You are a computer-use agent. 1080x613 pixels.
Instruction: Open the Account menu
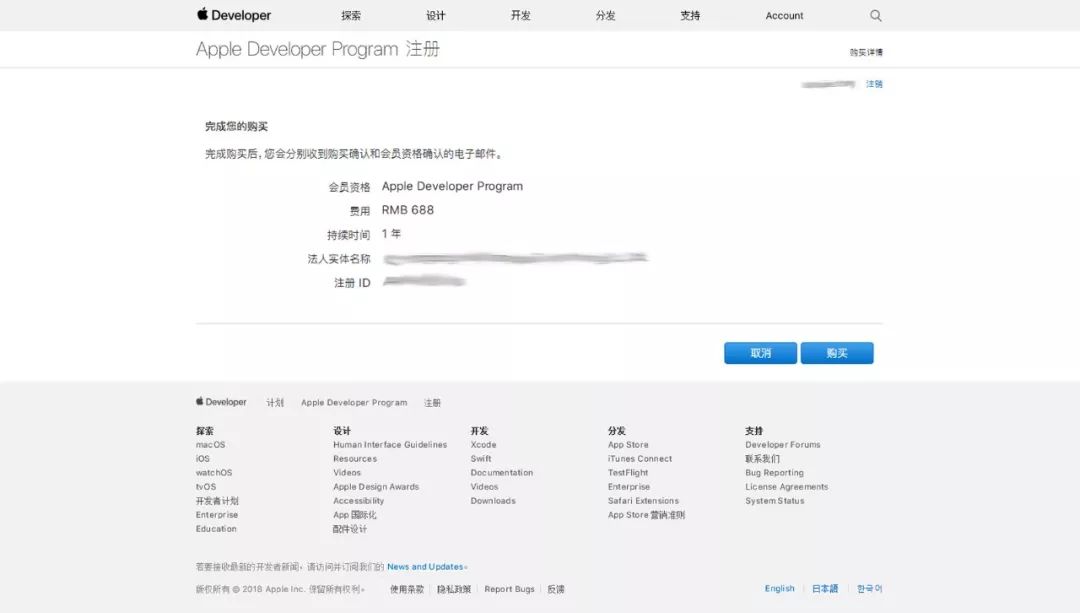pos(784,15)
